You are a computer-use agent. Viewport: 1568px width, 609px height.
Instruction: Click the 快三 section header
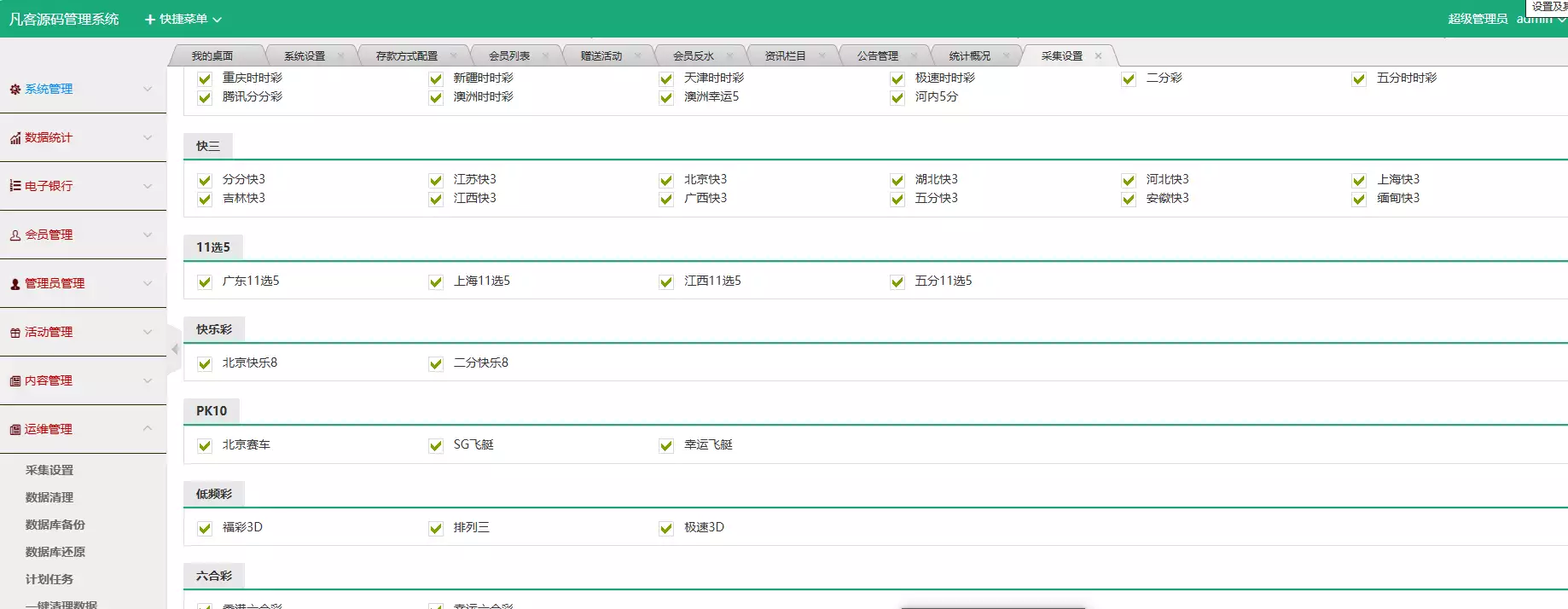(x=208, y=146)
